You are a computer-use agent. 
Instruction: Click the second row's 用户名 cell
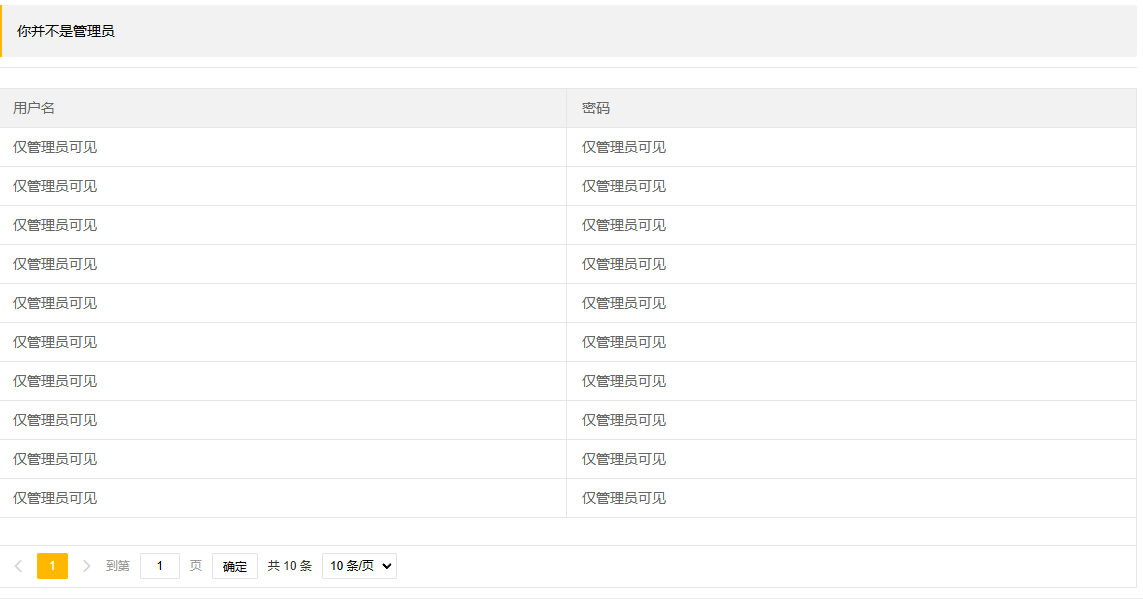[55, 186]
